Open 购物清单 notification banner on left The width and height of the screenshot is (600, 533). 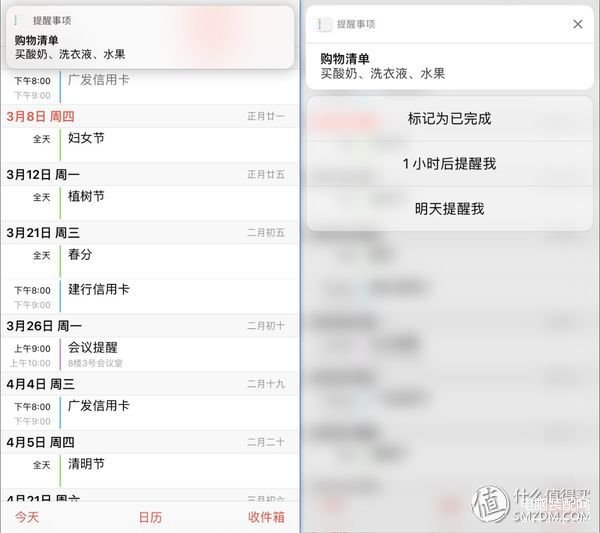(150, 37)
